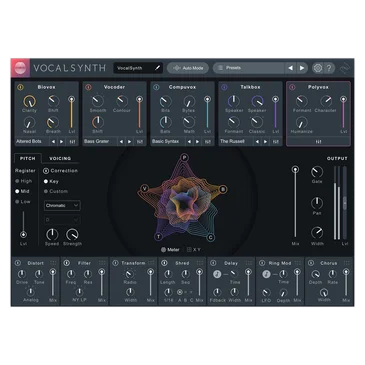
Task: Open Biovox advanced settings icon
Action: 72,142
